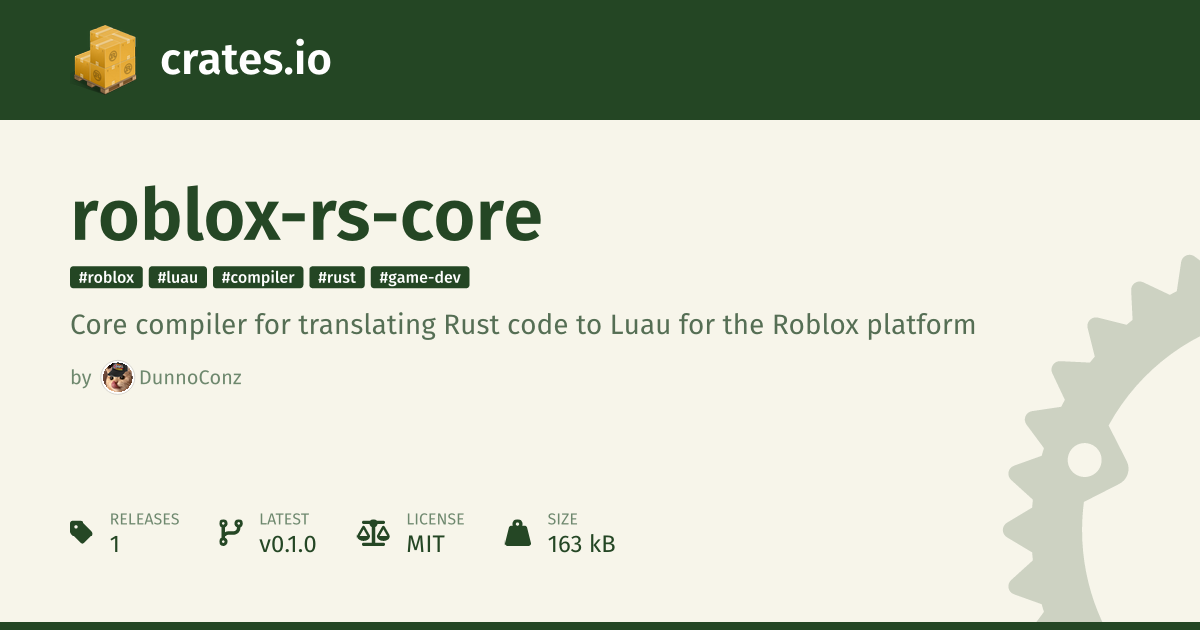
Task: Click the releases tag icon
Action: tap(82, 532)
